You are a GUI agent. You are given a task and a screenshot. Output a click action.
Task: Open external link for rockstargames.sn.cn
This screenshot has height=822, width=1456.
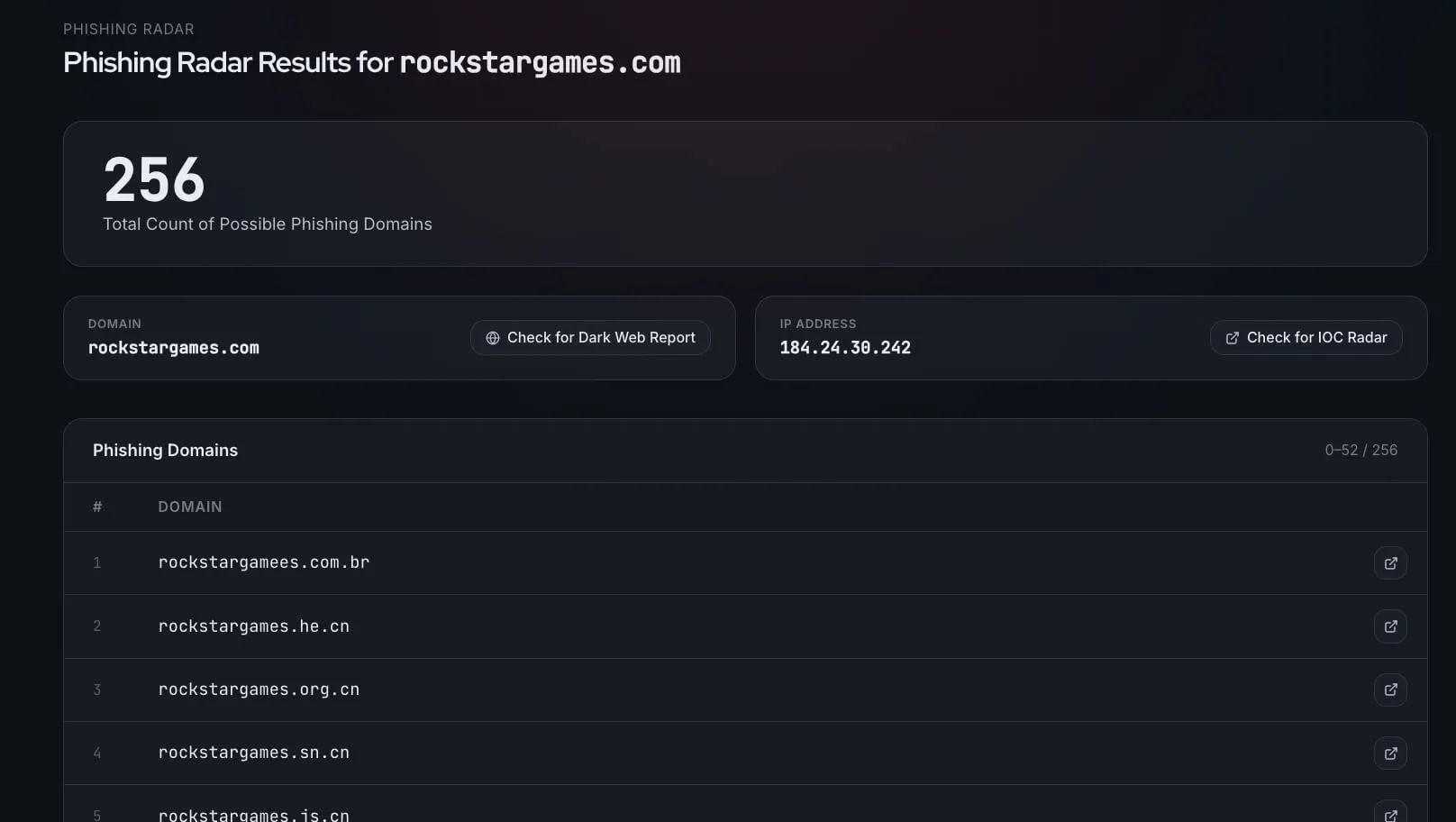[x=1390, y=753]
